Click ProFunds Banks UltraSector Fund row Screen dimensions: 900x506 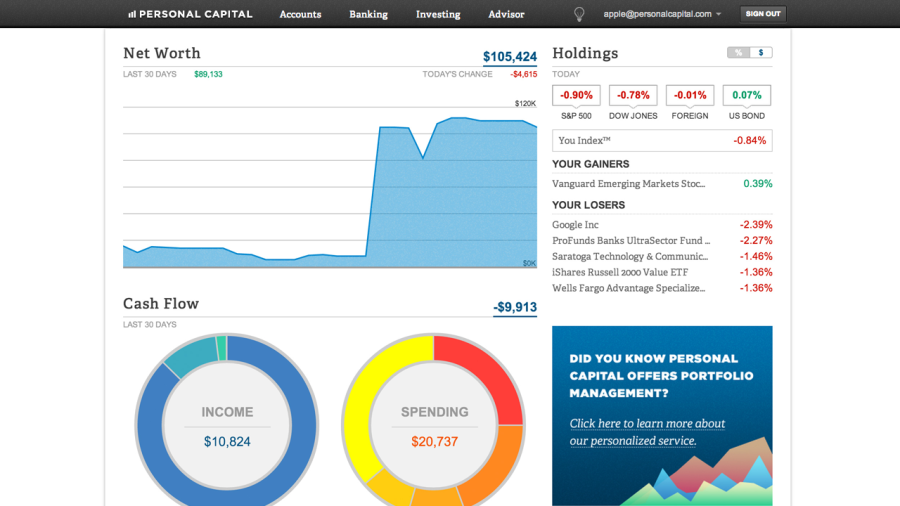(662, 240)
